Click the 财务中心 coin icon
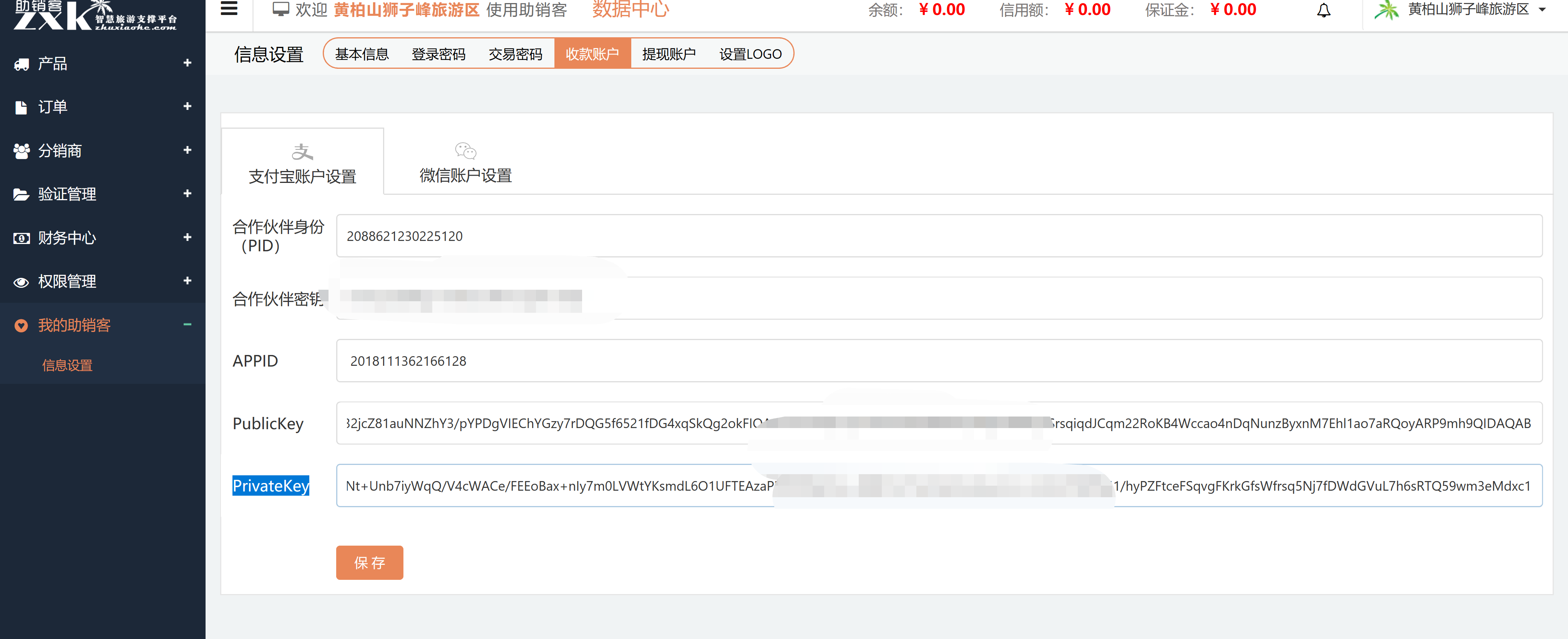The image size is (1568, 639). pyautogui.click(x=21, y=238)
